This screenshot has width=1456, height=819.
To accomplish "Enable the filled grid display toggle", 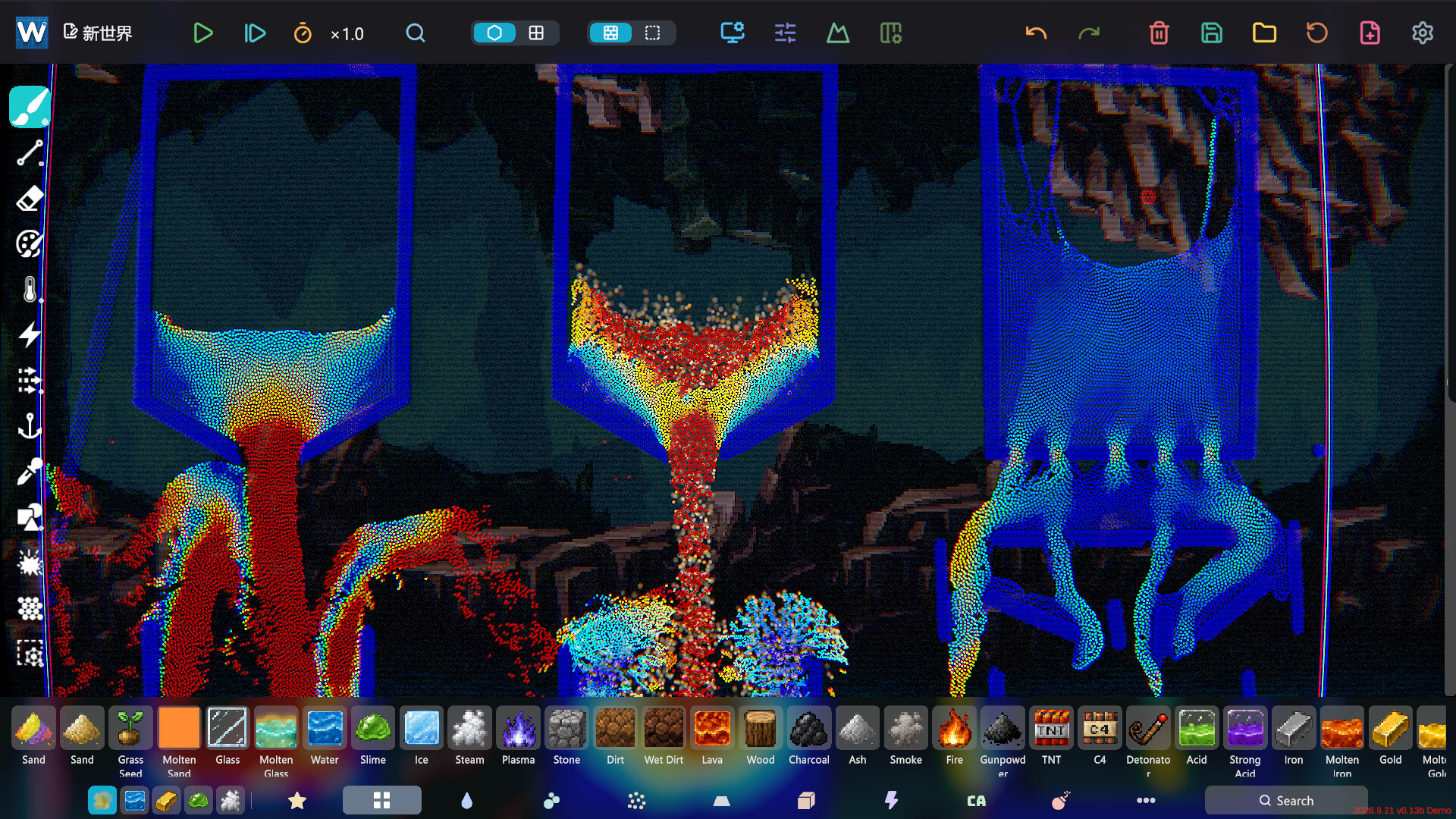I will [x=610, y=33].
